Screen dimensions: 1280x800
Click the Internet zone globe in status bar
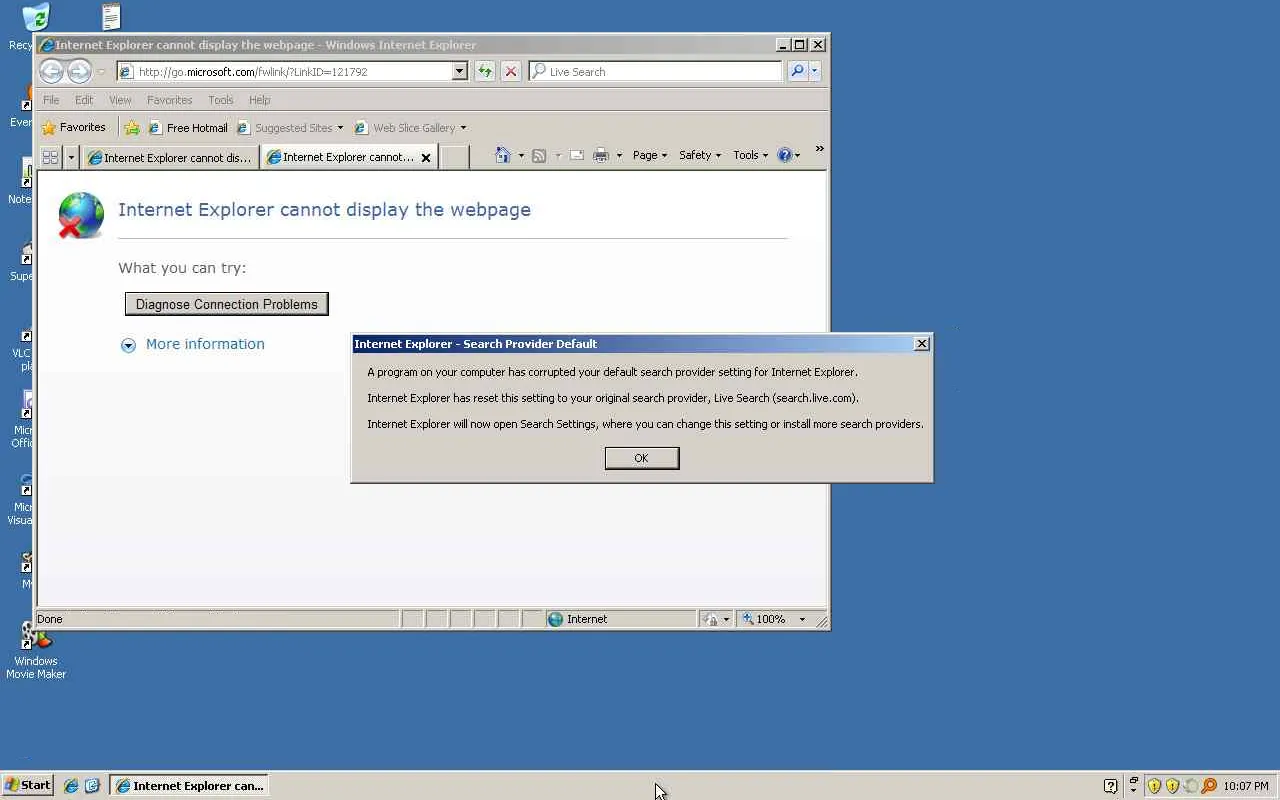point(555,619)
